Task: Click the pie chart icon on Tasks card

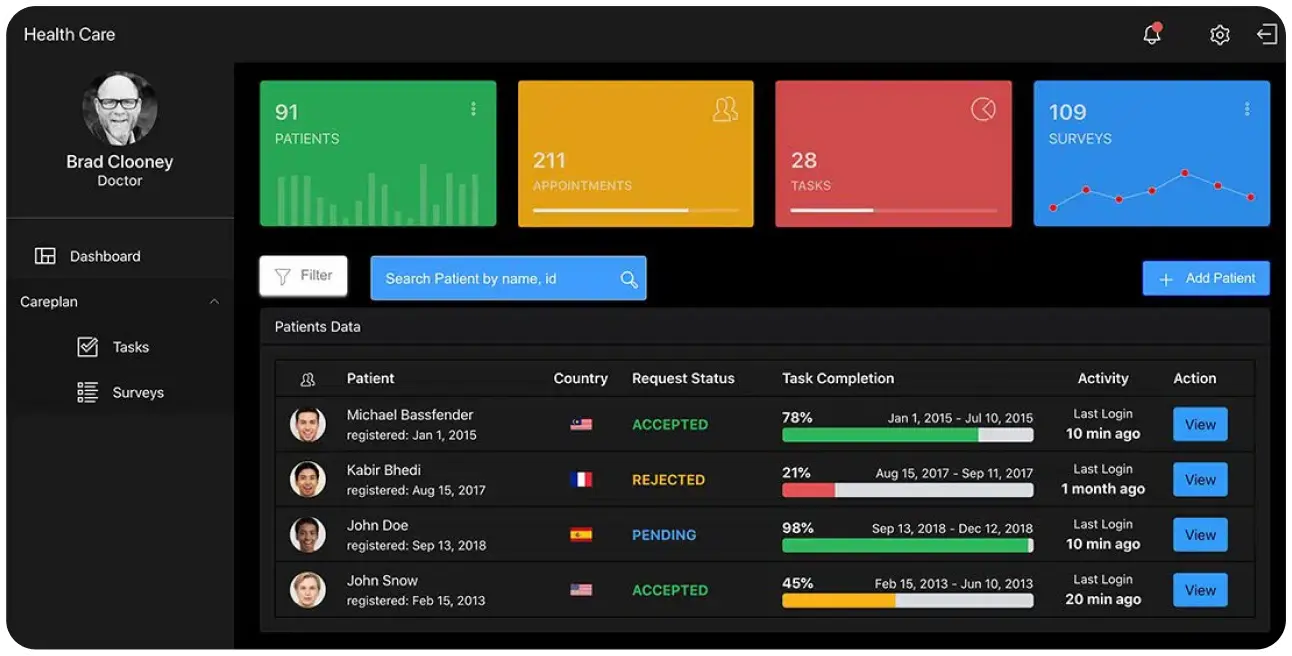Action: [983, 109]
